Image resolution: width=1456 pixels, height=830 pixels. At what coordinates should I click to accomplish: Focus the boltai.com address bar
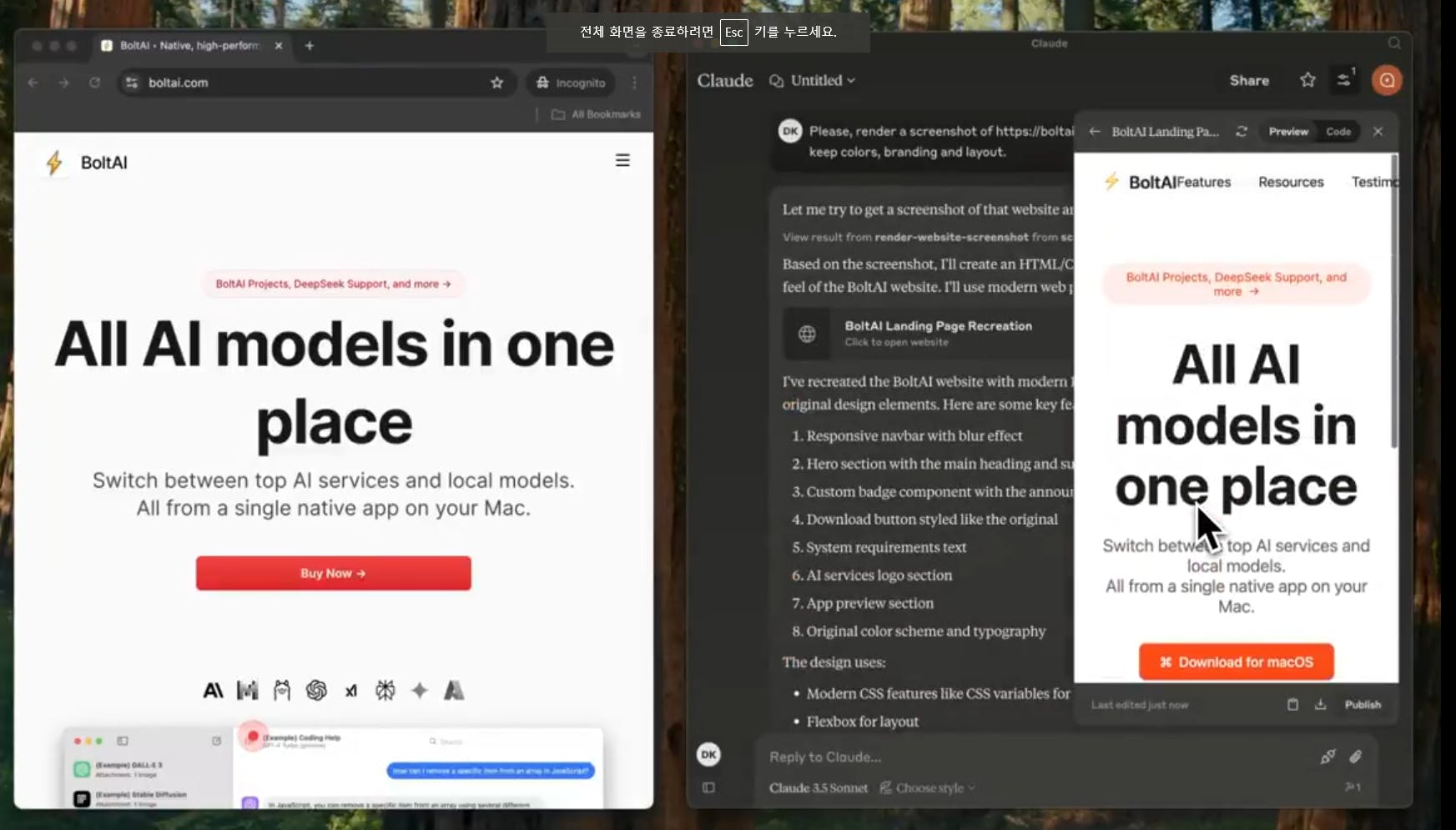tap(317, 83)
